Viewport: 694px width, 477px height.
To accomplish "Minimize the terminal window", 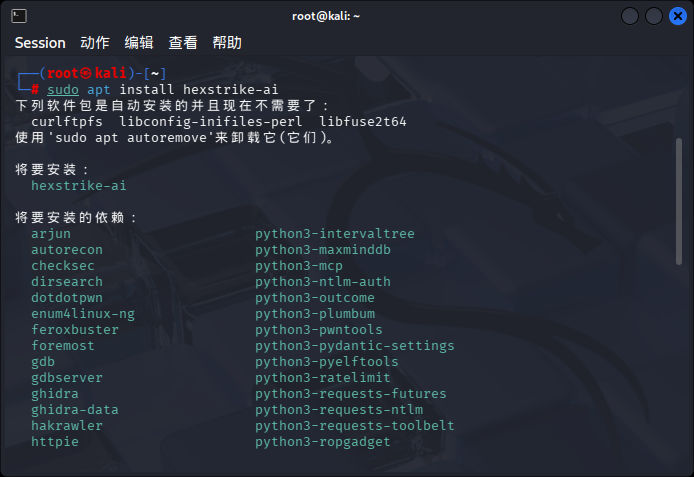I will 630,16.
